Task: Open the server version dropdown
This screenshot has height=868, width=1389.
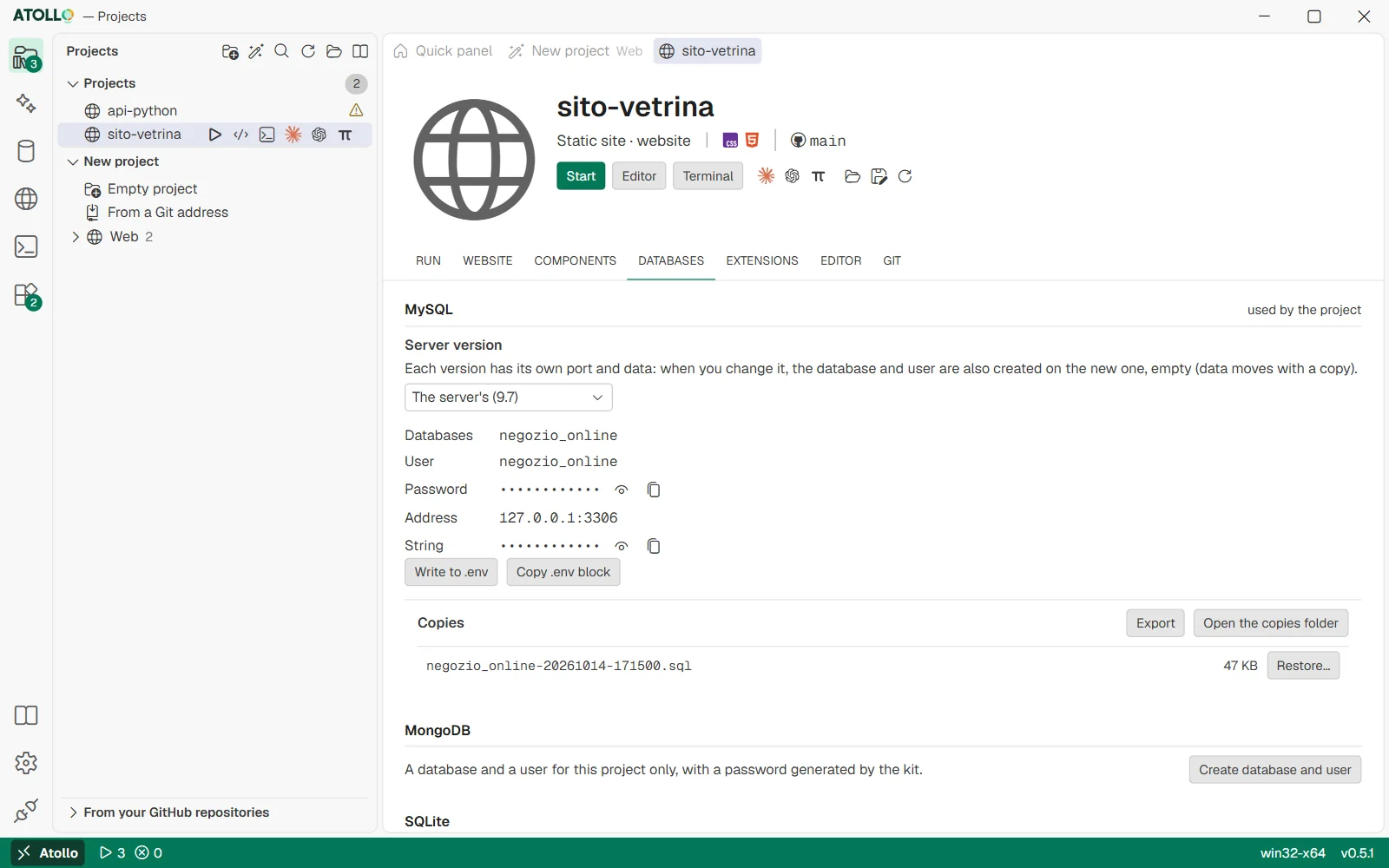Action: pyautogui.click(x=509, y=398)
